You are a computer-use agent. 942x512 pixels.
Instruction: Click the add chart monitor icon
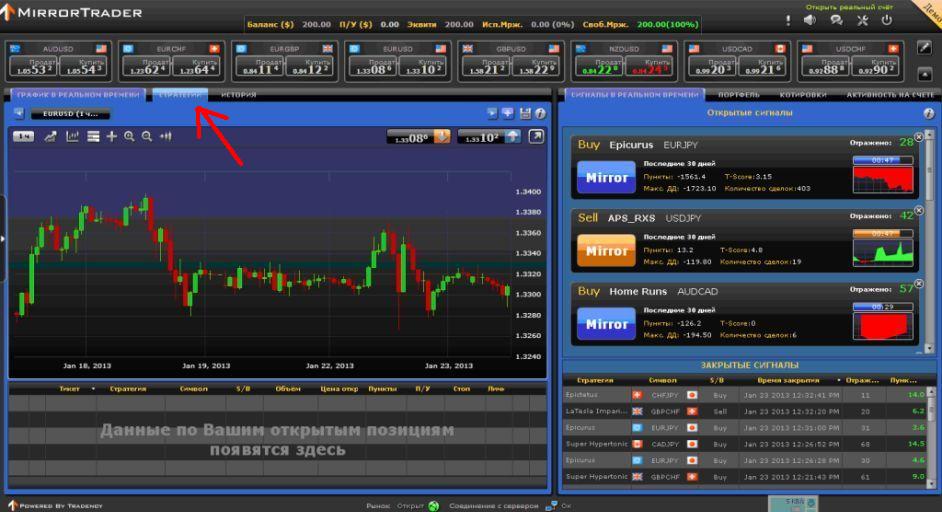point(508,113)
